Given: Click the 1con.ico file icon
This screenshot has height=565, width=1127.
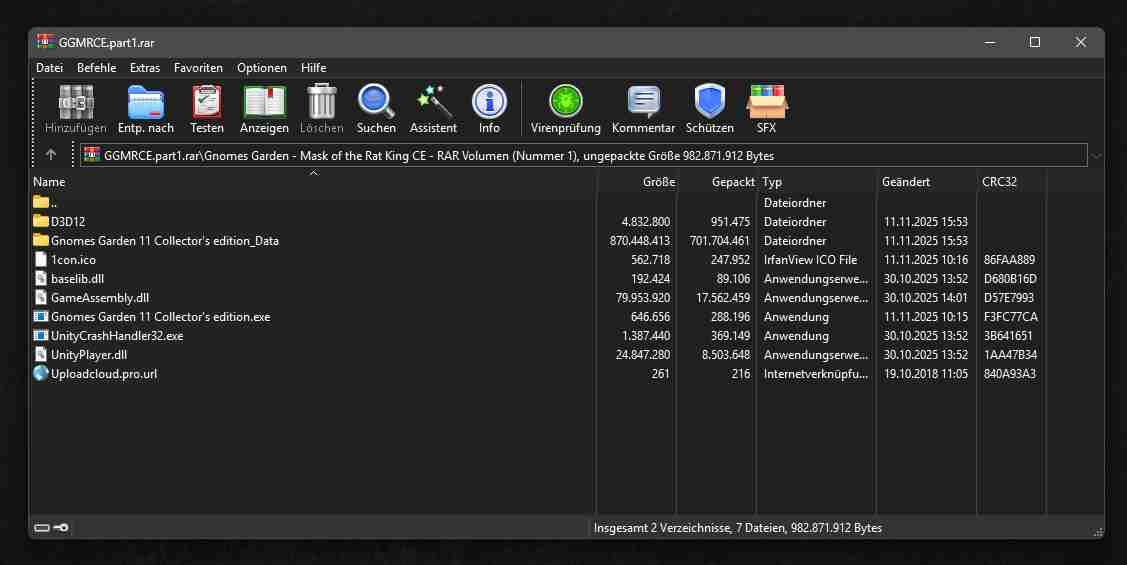Looking at the screenshot, I should 41,259.
